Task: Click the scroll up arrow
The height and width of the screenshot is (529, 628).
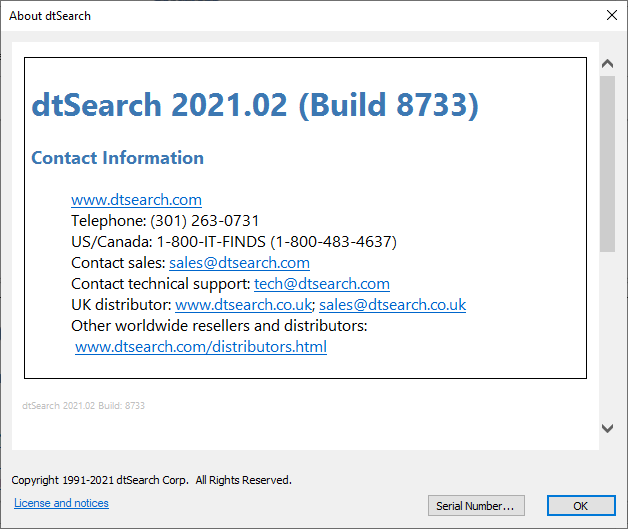Action: click(607, 64)
